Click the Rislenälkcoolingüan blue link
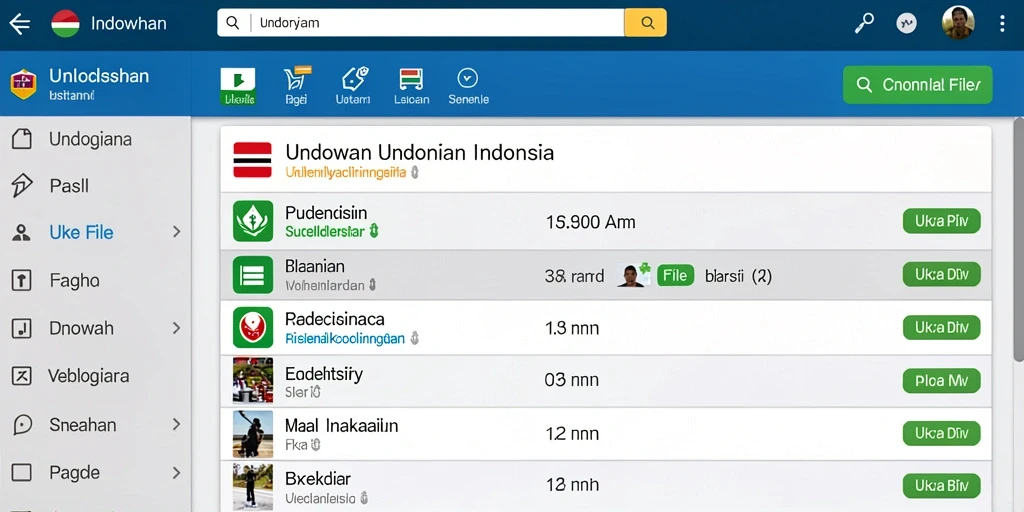Image resolution: width=1024 pixels, height=512 pixels. tap(345, 339)
